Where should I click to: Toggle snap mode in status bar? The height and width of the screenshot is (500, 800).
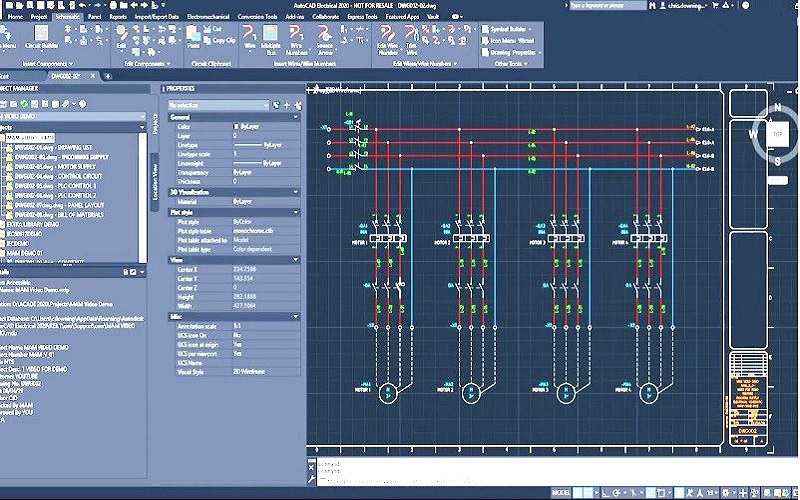click(x=590, y=493)
